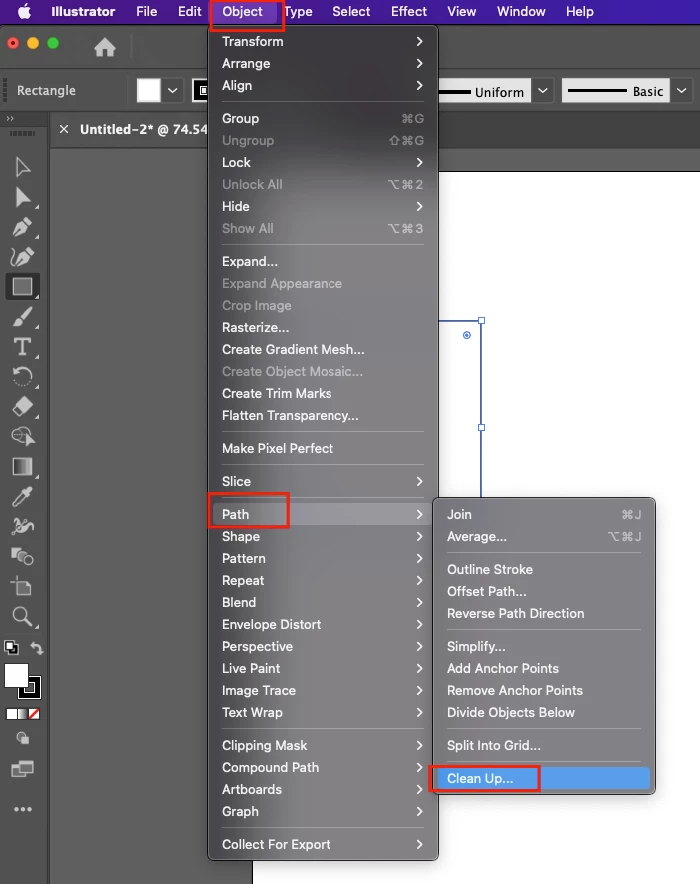700x884 pixels.
Task: Select the Artboard tool
Action: coord(22,586)
